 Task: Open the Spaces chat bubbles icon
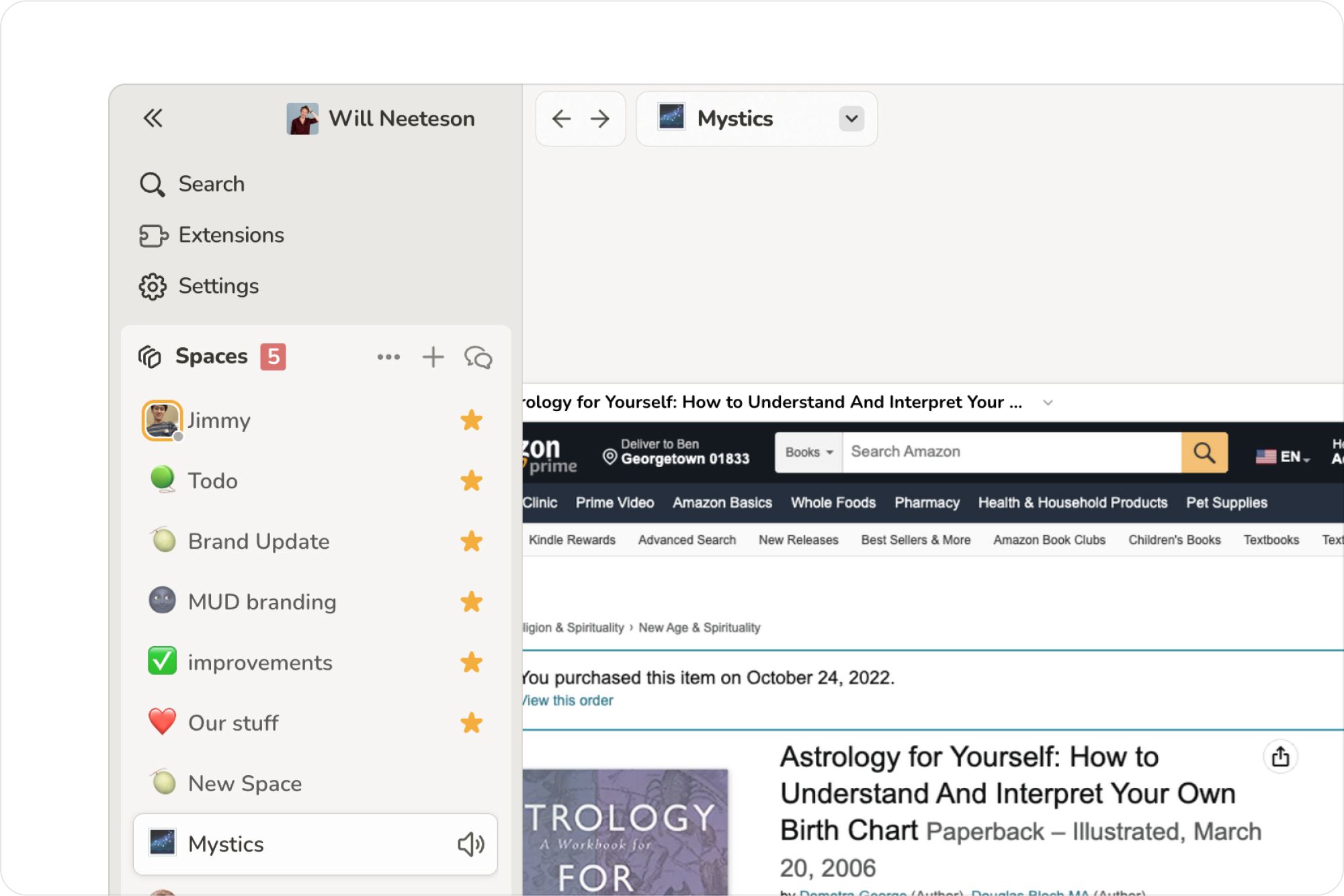tap(478, 357)
